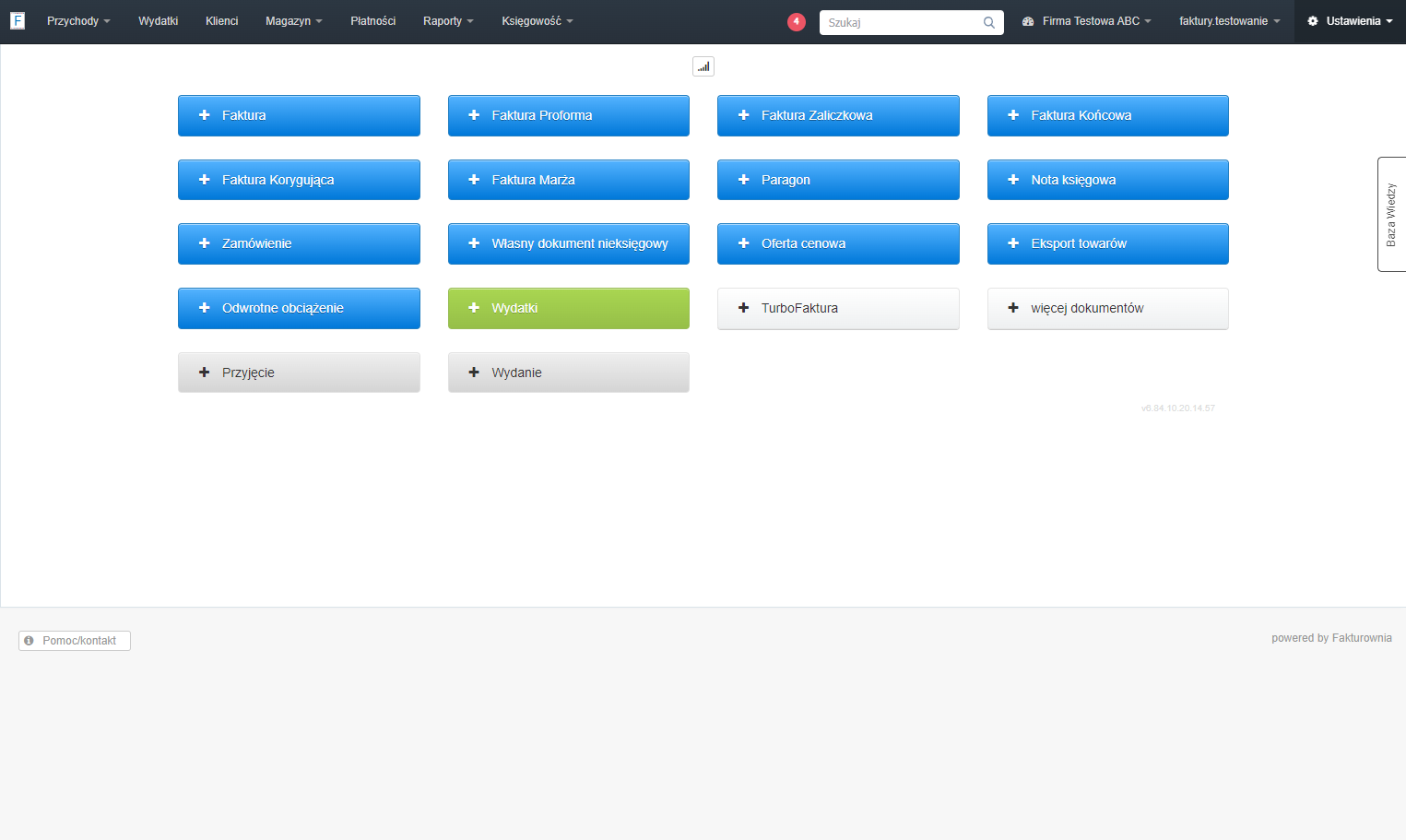Click the Eksport towarów button
This screenshot has width=1406, height=840.
click(1108, 243)
